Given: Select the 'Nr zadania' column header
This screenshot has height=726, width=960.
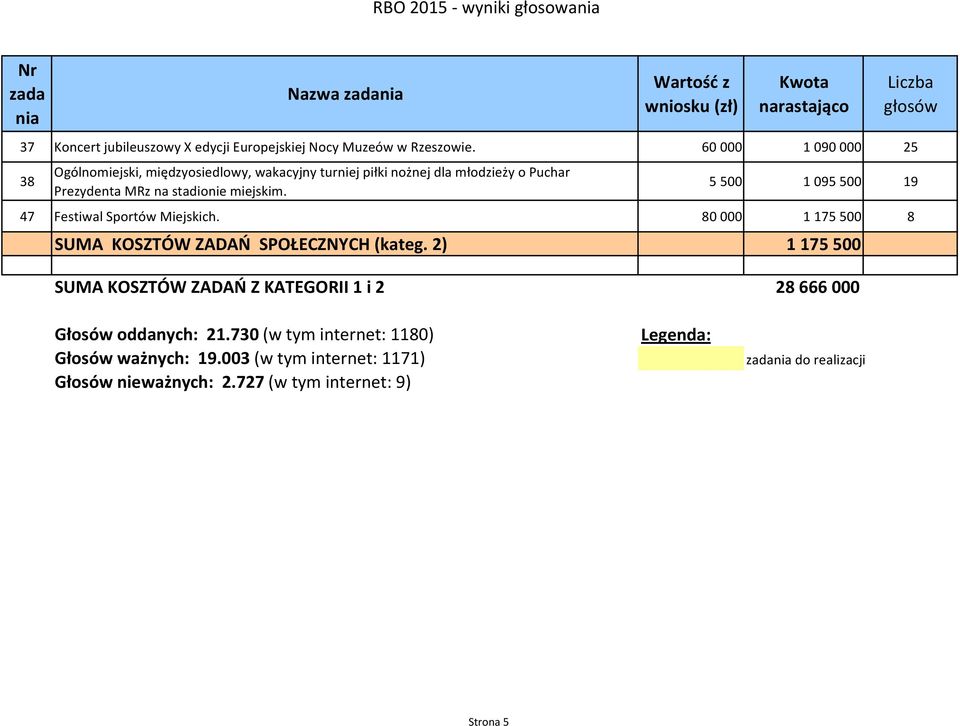Looking at the screenshot, I should [27, 94].
